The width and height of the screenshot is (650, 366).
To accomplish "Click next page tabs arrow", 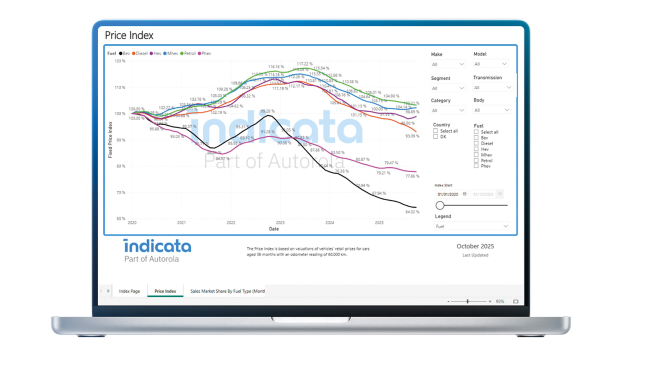I will pyautogui.click(x=108, y=291).
